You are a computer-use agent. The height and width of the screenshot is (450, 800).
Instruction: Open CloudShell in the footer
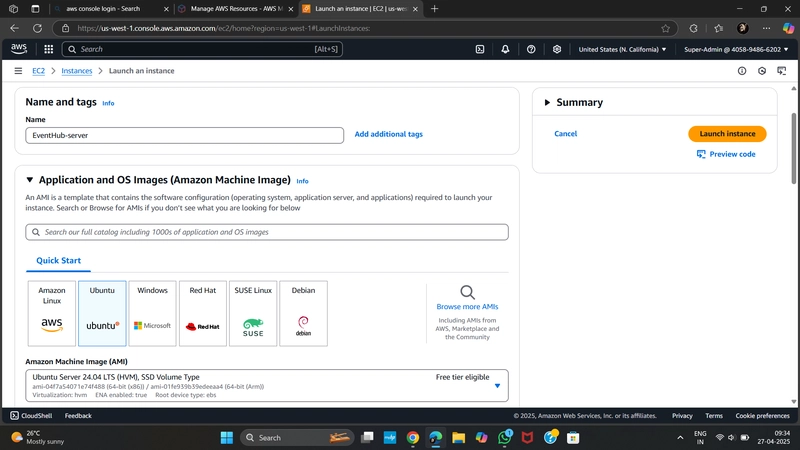pyautogui.click(x=31, y=416)
